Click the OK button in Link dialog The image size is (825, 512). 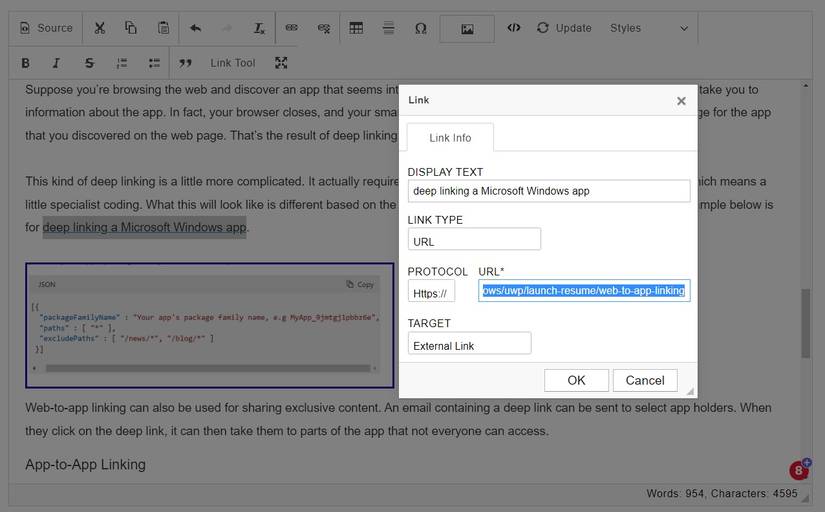[x=576, y=380]
